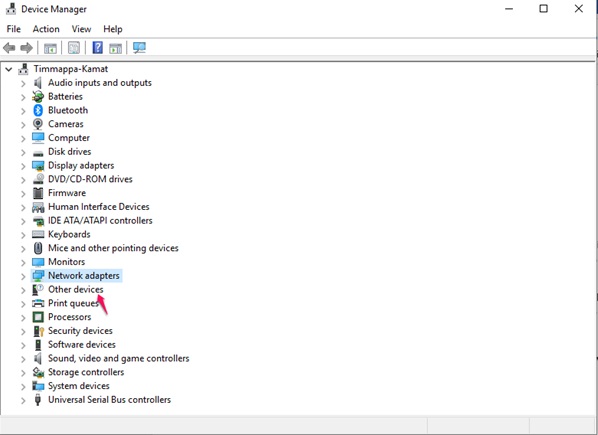
Task: Click the Print queues printer icon
Action: click(38, 303)
